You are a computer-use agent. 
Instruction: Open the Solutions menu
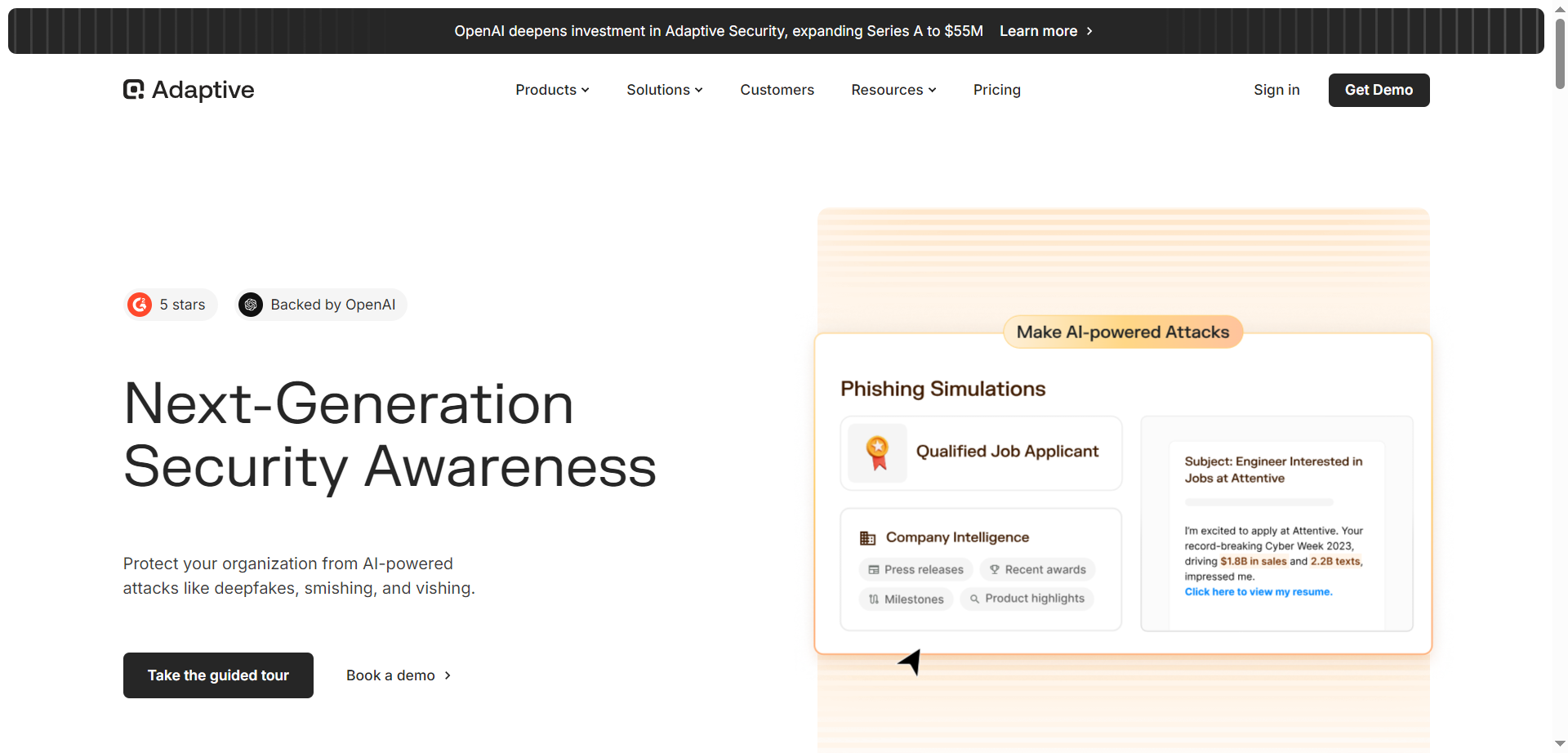coord(665,90)
